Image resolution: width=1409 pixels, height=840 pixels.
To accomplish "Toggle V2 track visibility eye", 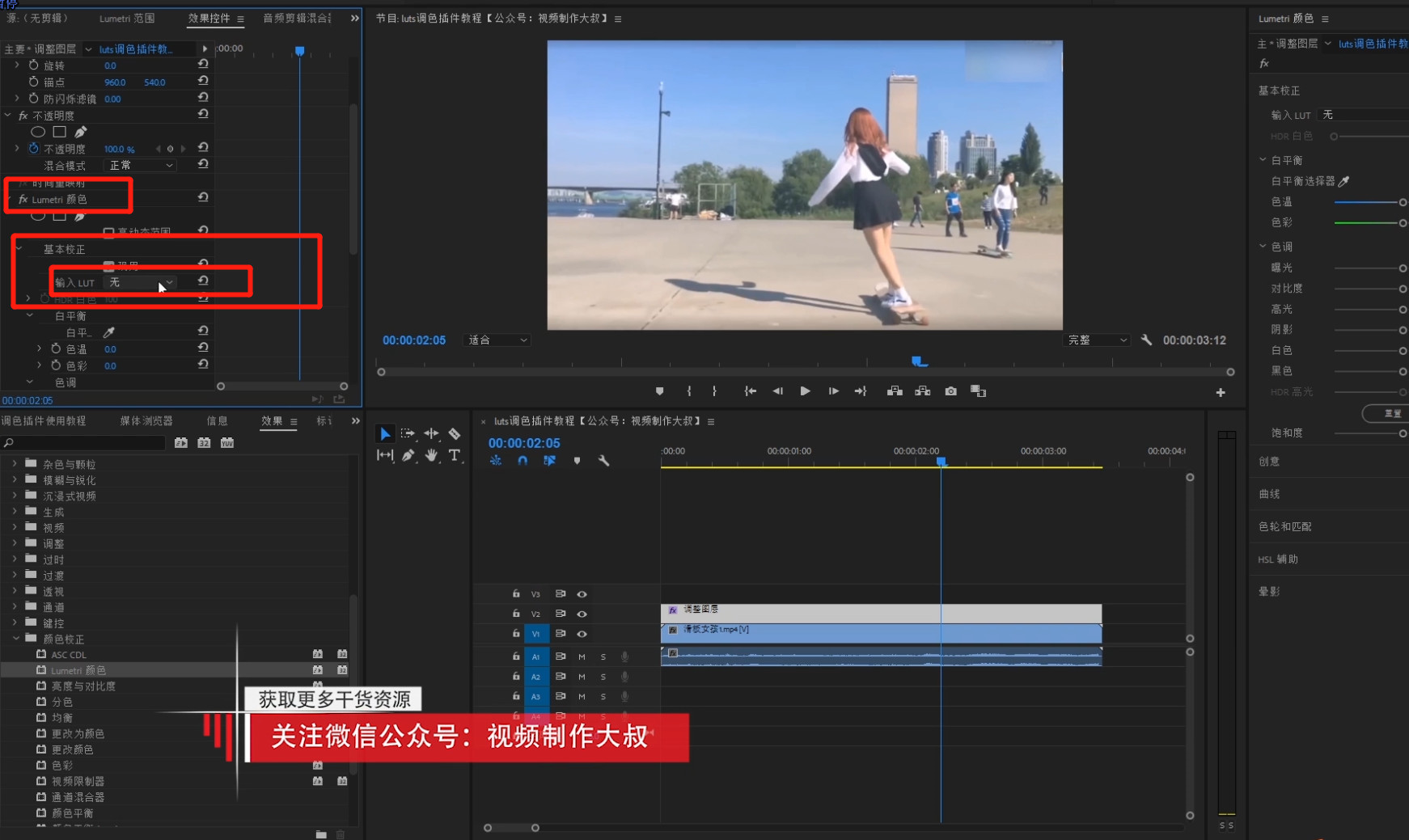I will click(582, 614).
